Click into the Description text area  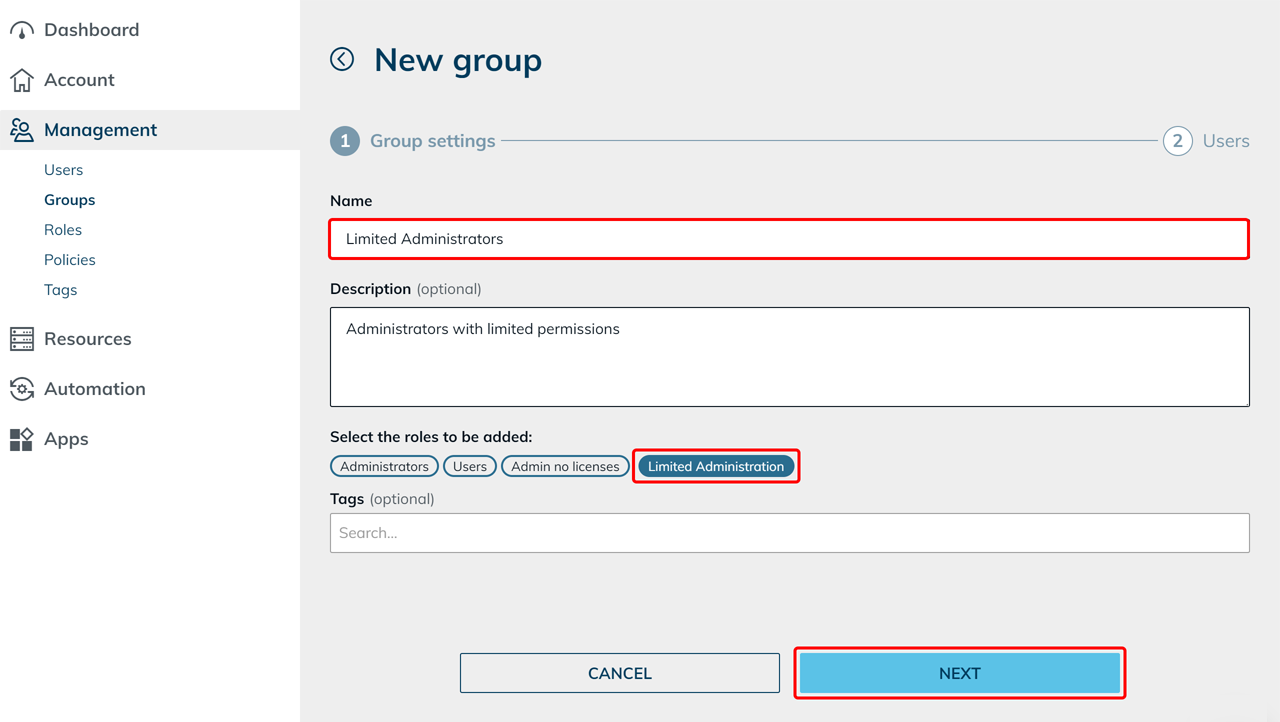coord(790,357)
